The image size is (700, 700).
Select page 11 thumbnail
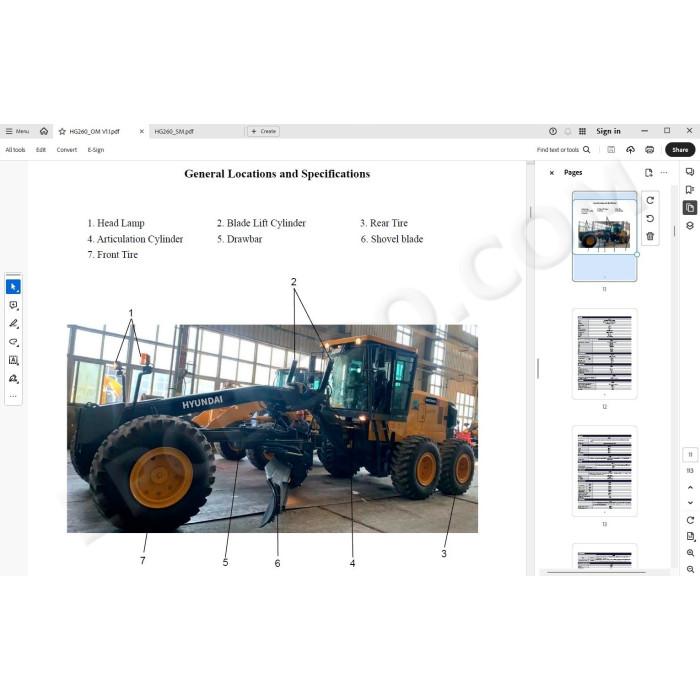[x=604, y=236]
